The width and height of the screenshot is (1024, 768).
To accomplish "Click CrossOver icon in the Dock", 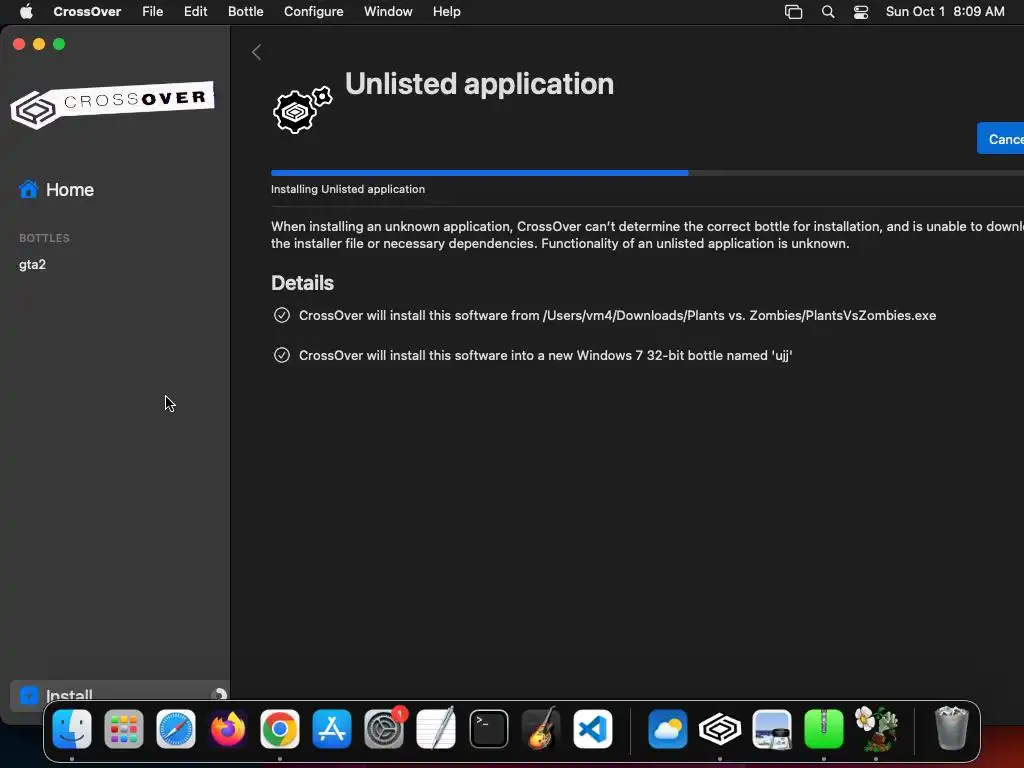I will [720, 728].
